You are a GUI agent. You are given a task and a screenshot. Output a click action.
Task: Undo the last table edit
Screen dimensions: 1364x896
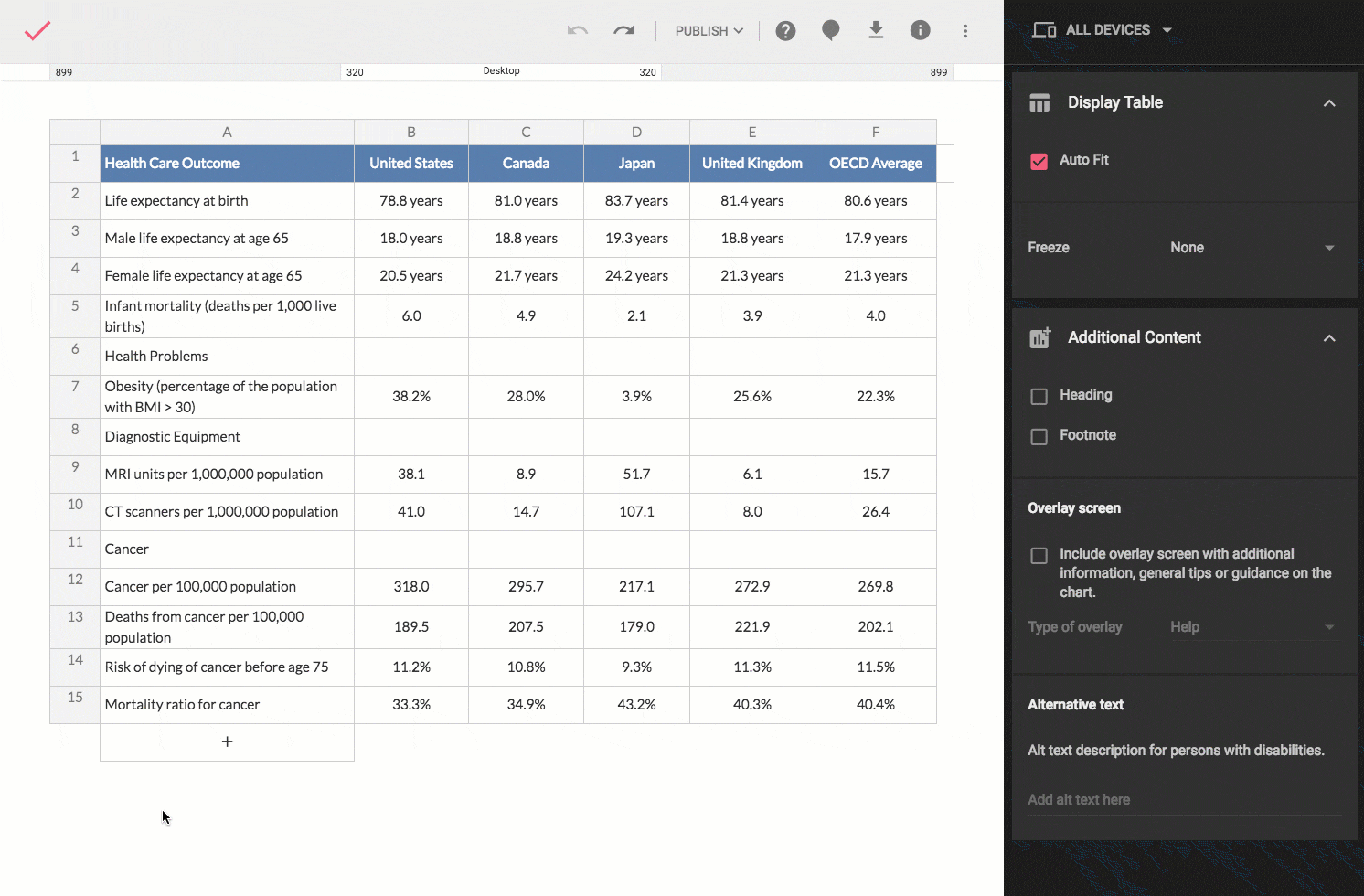coord(577,31)
